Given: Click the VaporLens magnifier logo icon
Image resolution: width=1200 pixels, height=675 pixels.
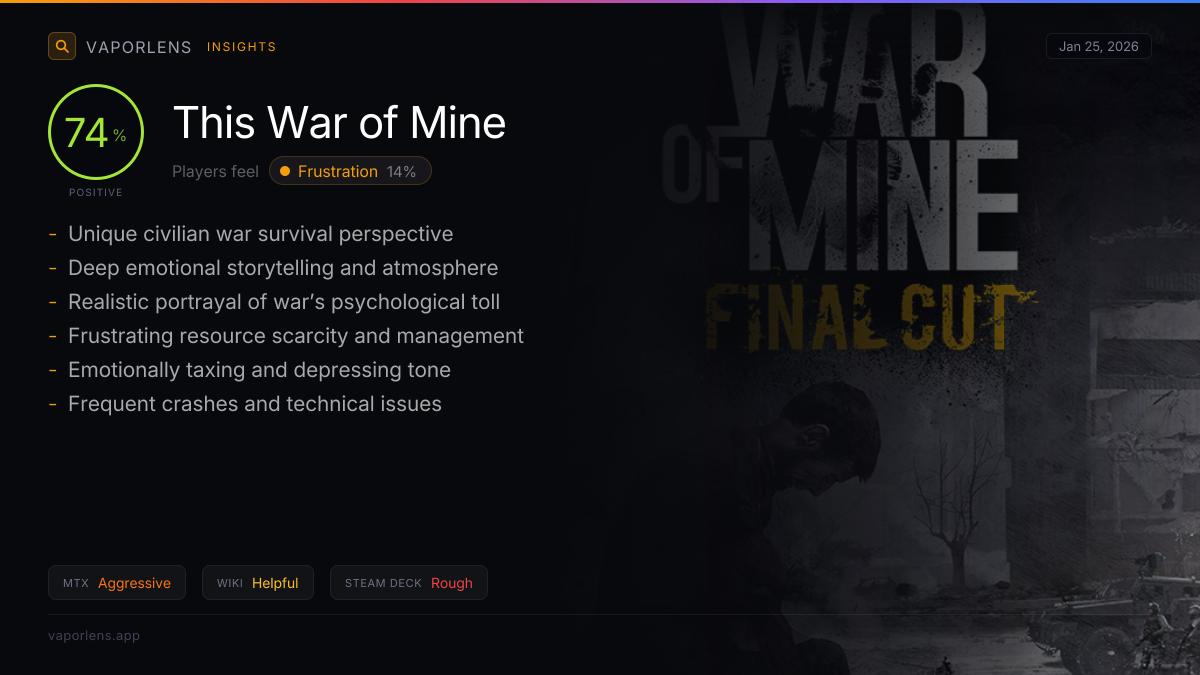Looking at the screenshot, I should [x=62, y=46].
